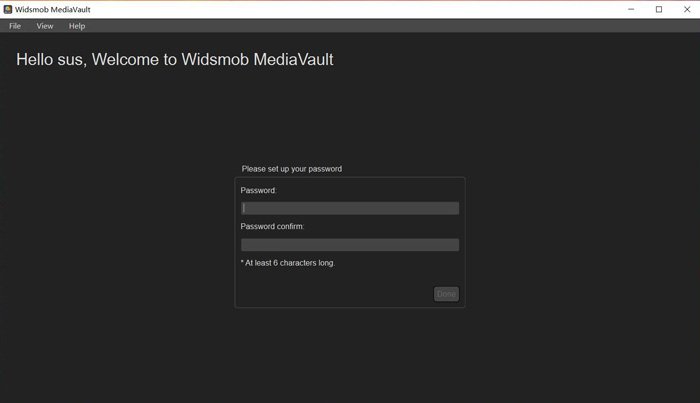Close the Widsmob MediaVault window

pos(687,9)
